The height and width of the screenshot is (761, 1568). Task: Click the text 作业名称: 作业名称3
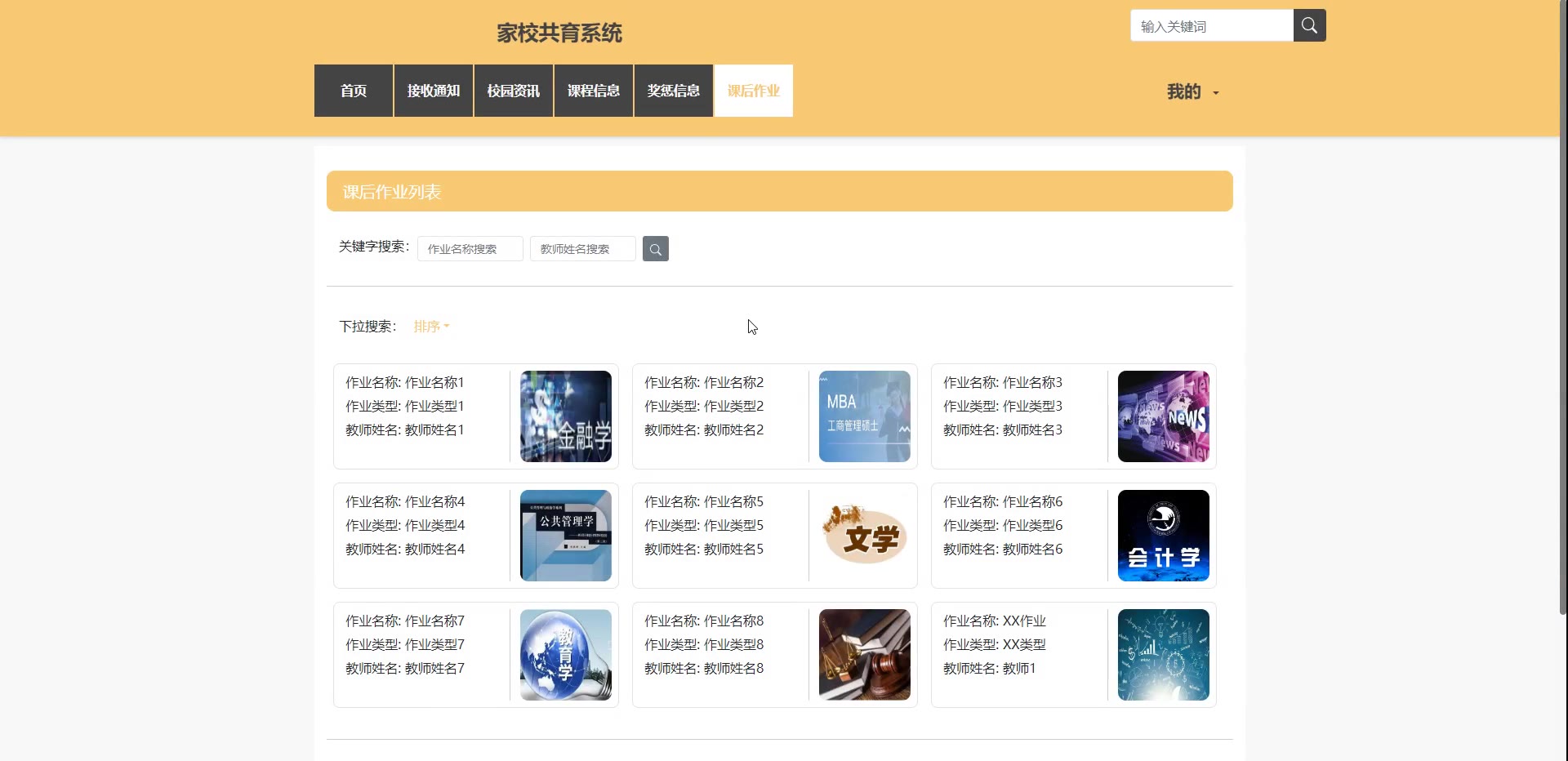[1003, 382]
